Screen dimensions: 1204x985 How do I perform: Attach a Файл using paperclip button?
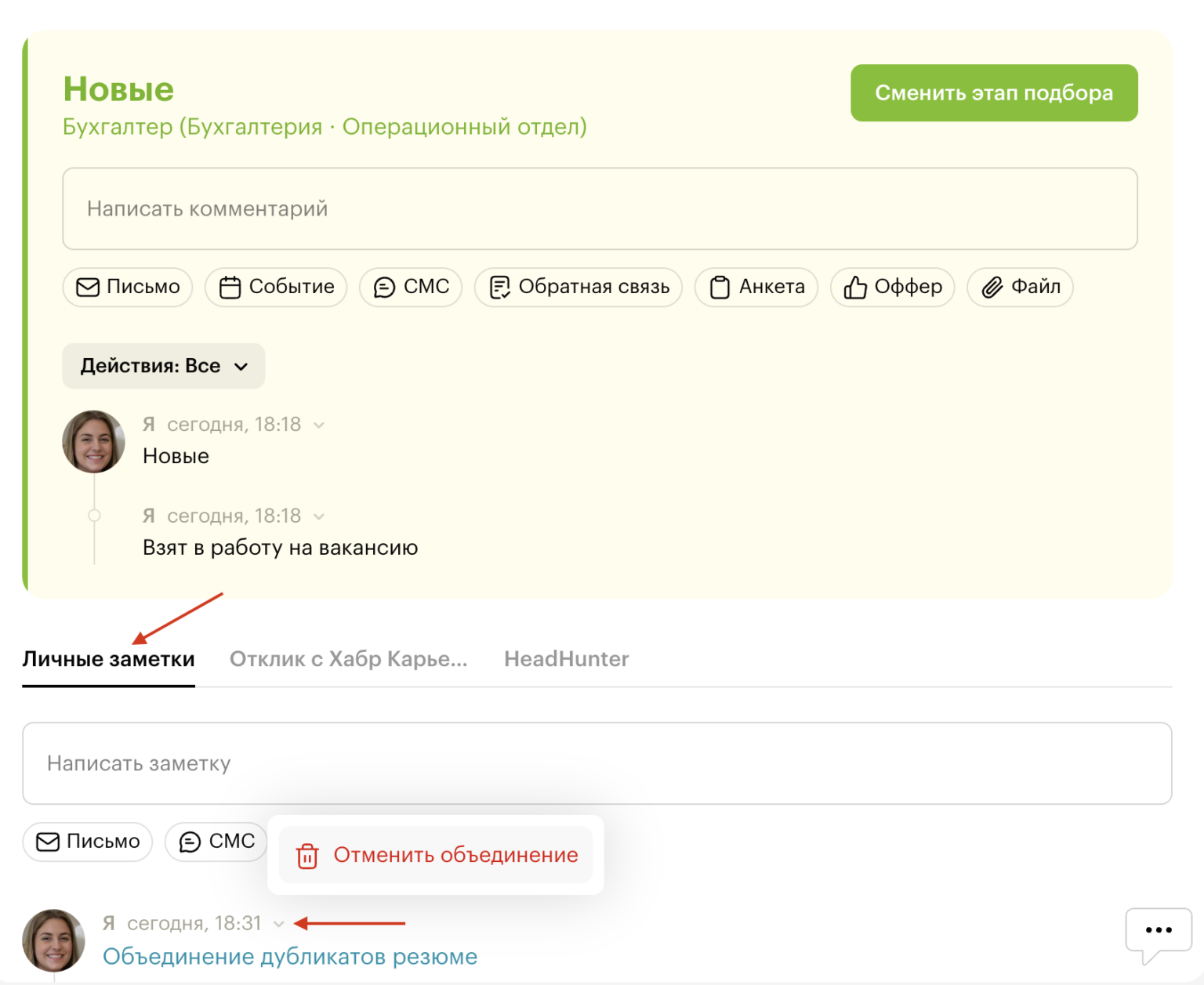click(x=1020, y=287)
